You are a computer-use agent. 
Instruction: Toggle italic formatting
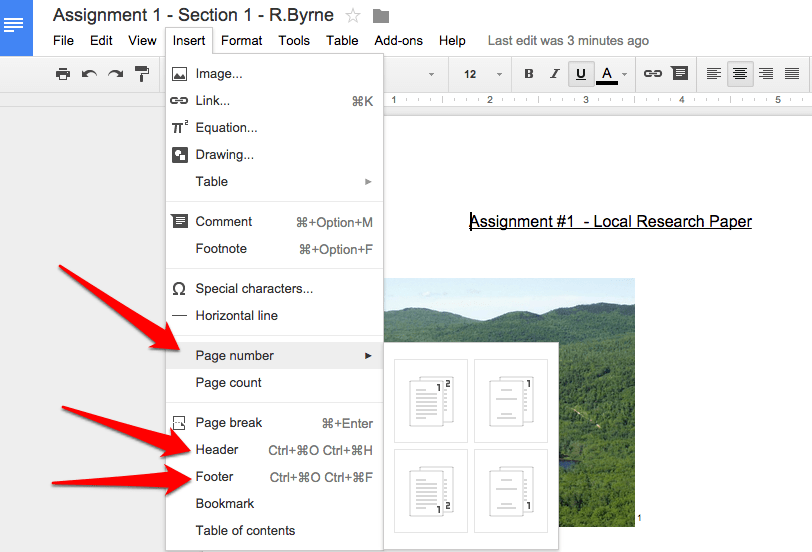(x=555, y=74)
